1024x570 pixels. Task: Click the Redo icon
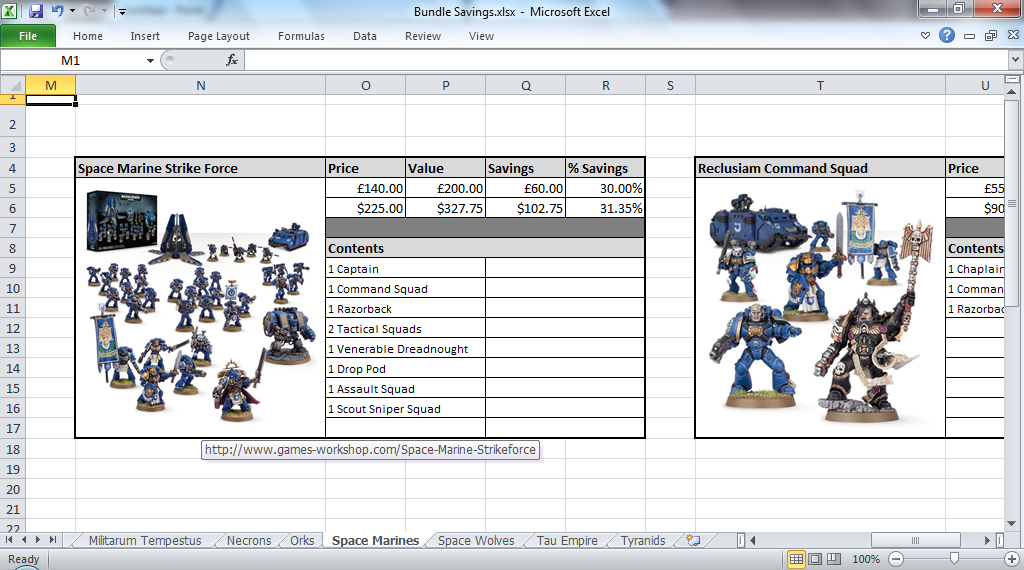pos(89,11)
